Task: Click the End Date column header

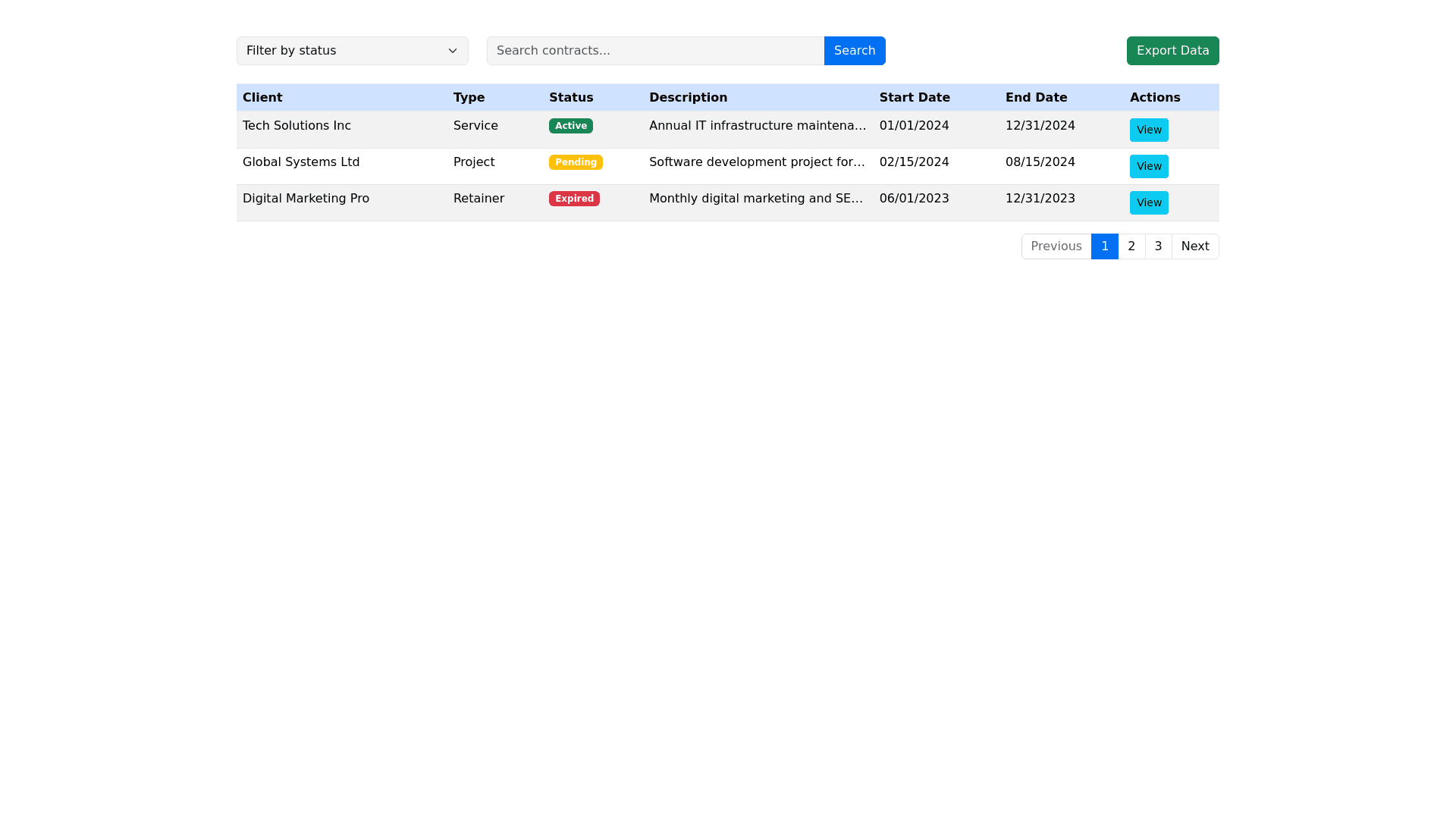Action: point(1036,98)
